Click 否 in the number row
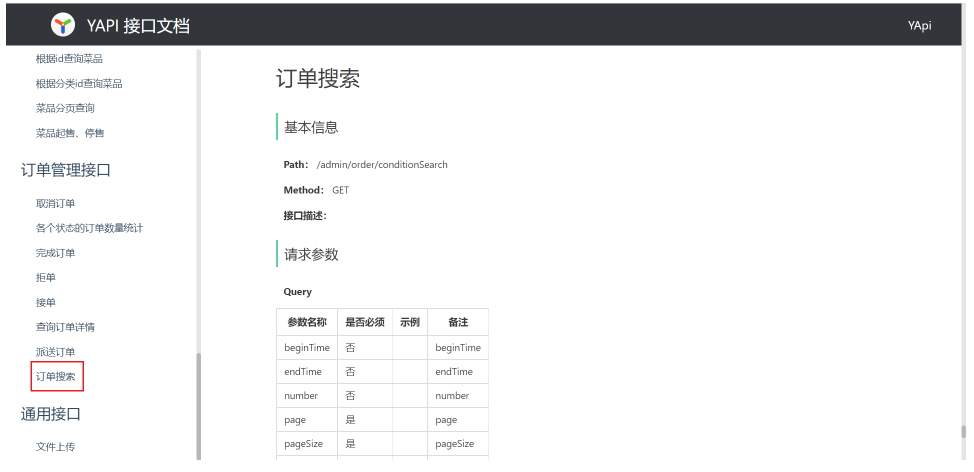 [x=350, y=396]
